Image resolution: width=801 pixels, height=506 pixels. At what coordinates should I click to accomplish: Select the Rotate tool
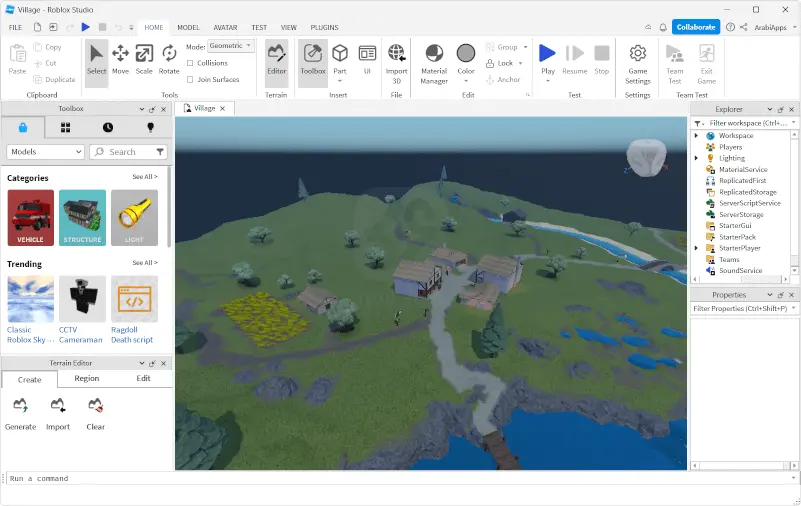tap(169, 59)
